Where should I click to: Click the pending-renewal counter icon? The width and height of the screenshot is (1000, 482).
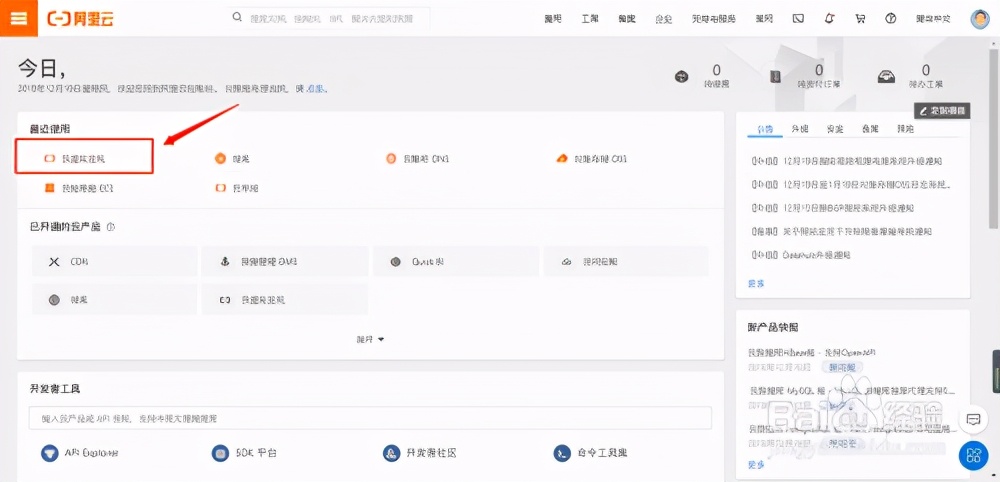[682, 77]
